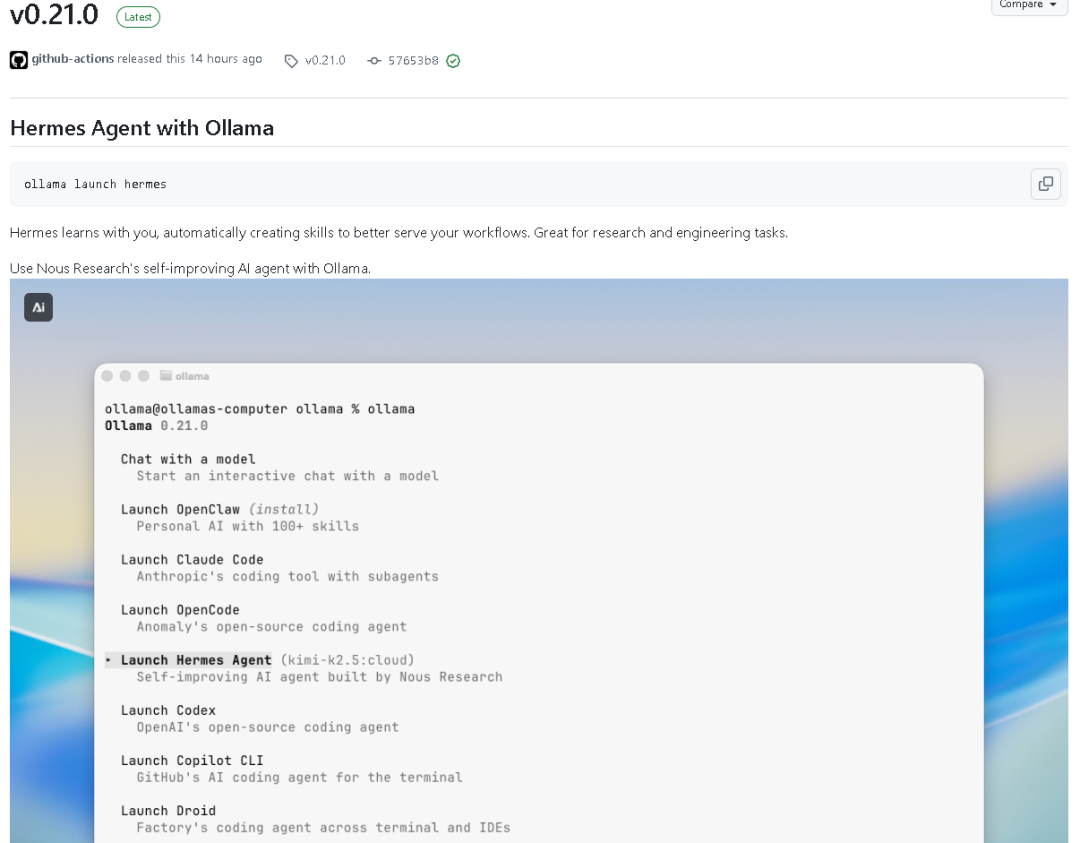Click the terminal screenshot image
The width and height of the screenshot is (1080, 843).
(539, 561)
